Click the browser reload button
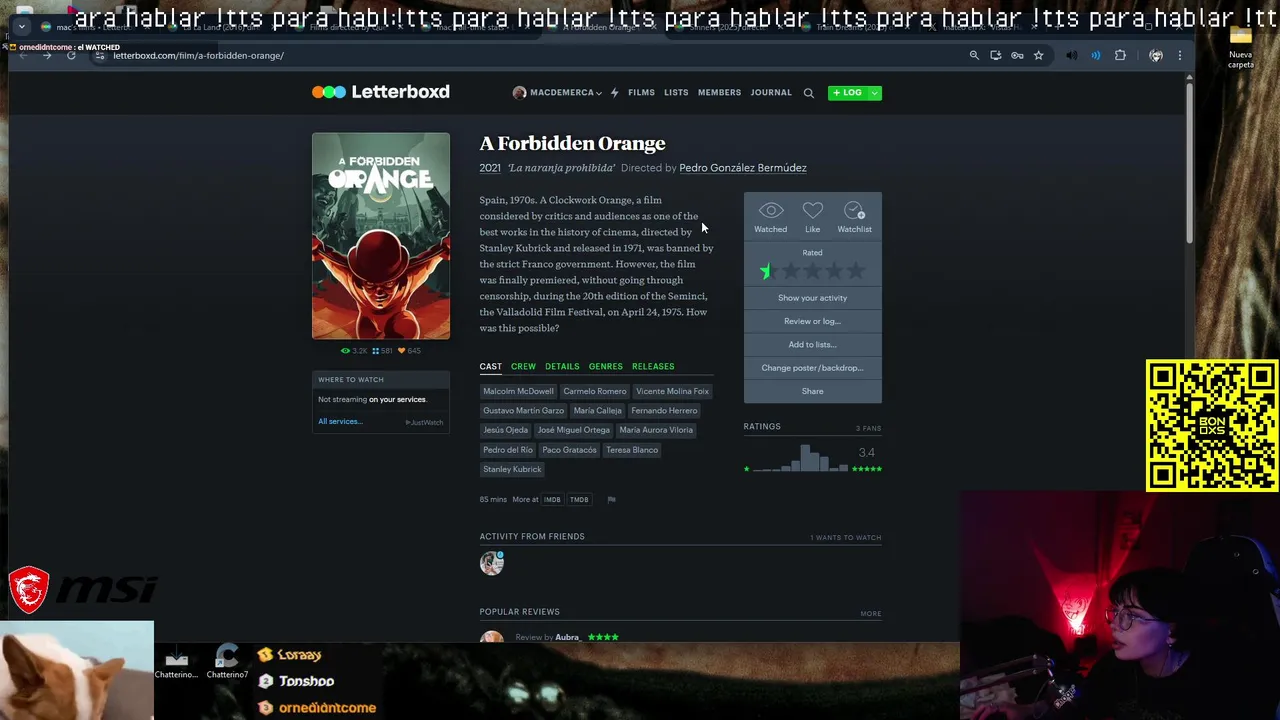 click(71, 56)
